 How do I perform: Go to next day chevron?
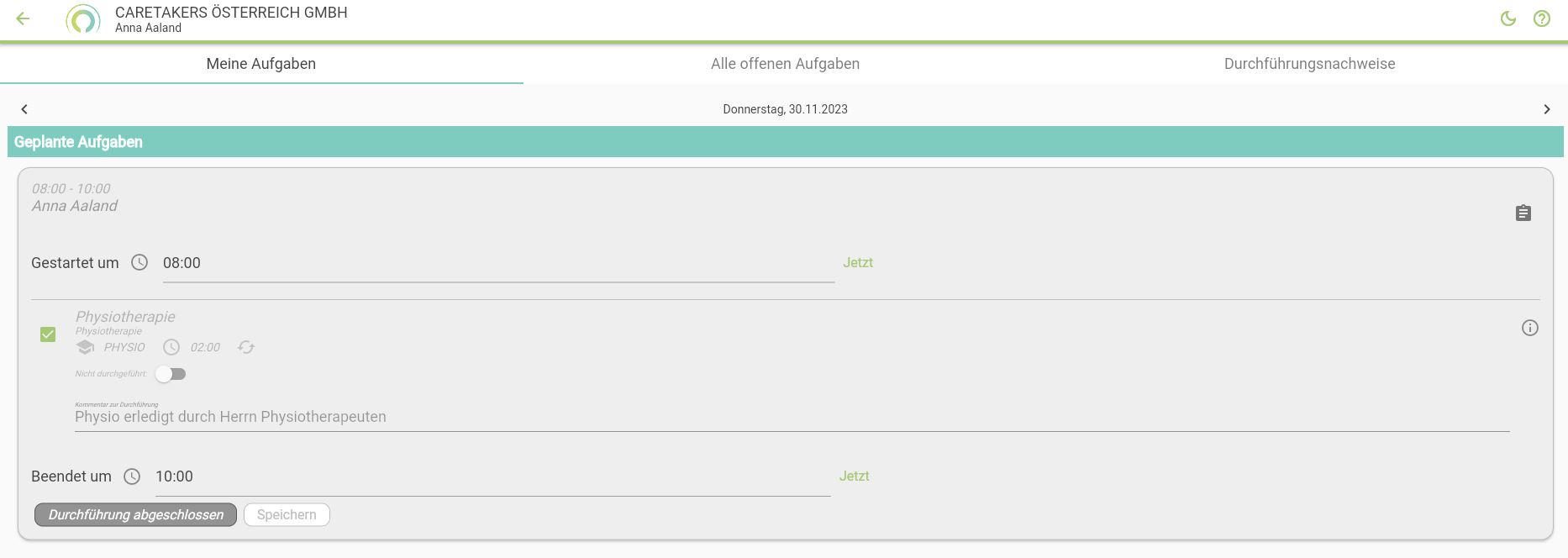tap(1547, 109)
